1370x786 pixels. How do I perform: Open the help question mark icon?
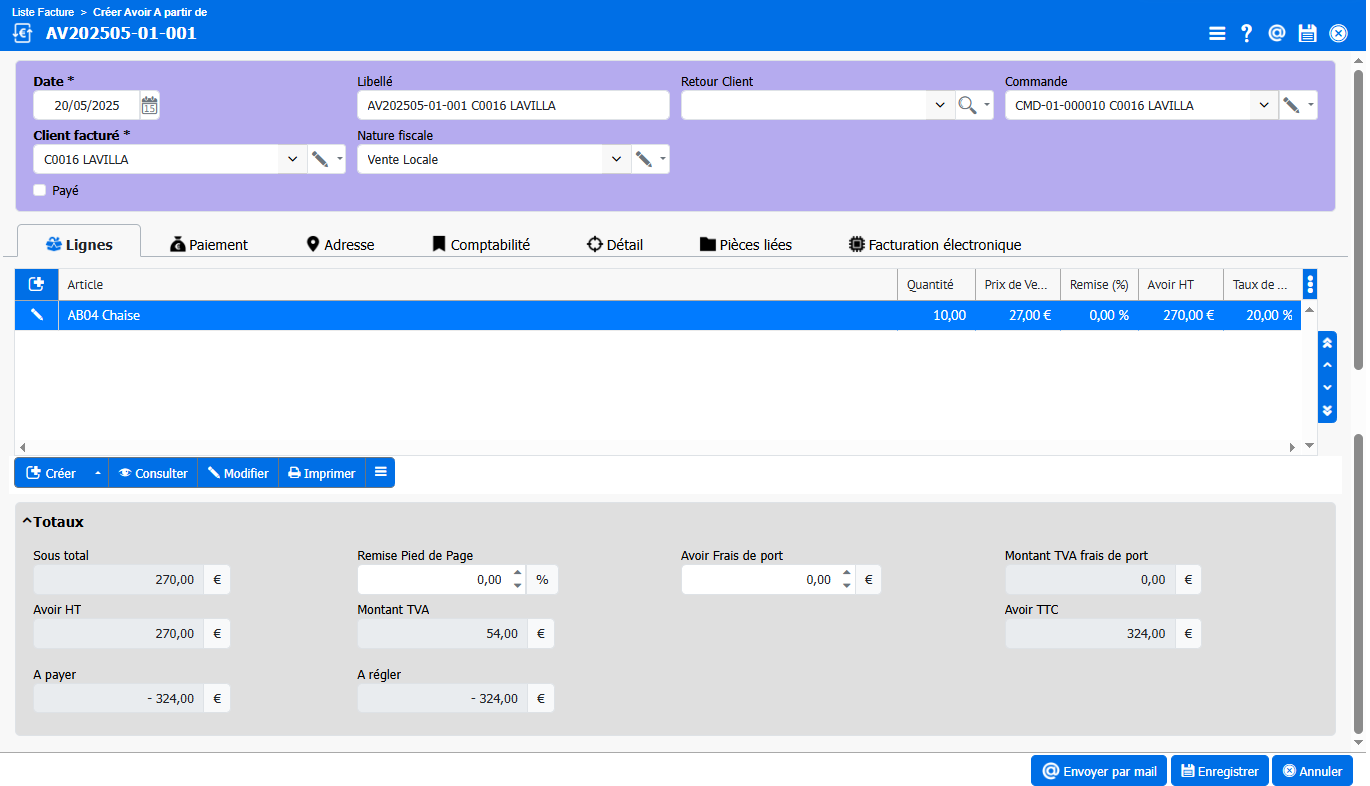pyautogui.click(x=1246, y=33)
